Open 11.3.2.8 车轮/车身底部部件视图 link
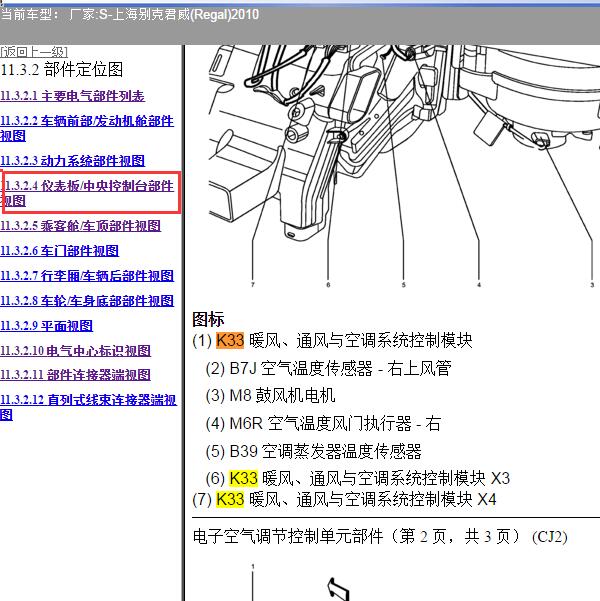Viewport: 600px width, 601px height. 87,300
